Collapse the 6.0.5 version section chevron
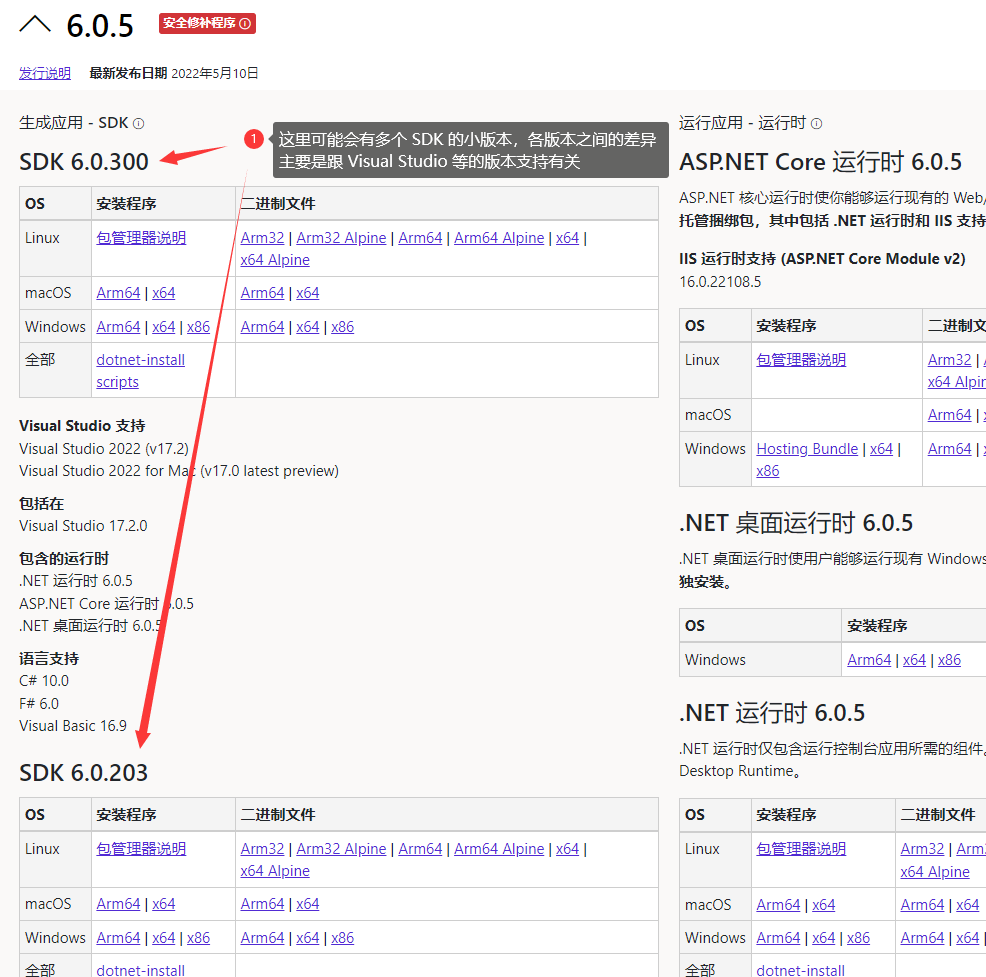Screen dimensions: 986x977 (x=34, y=24)
